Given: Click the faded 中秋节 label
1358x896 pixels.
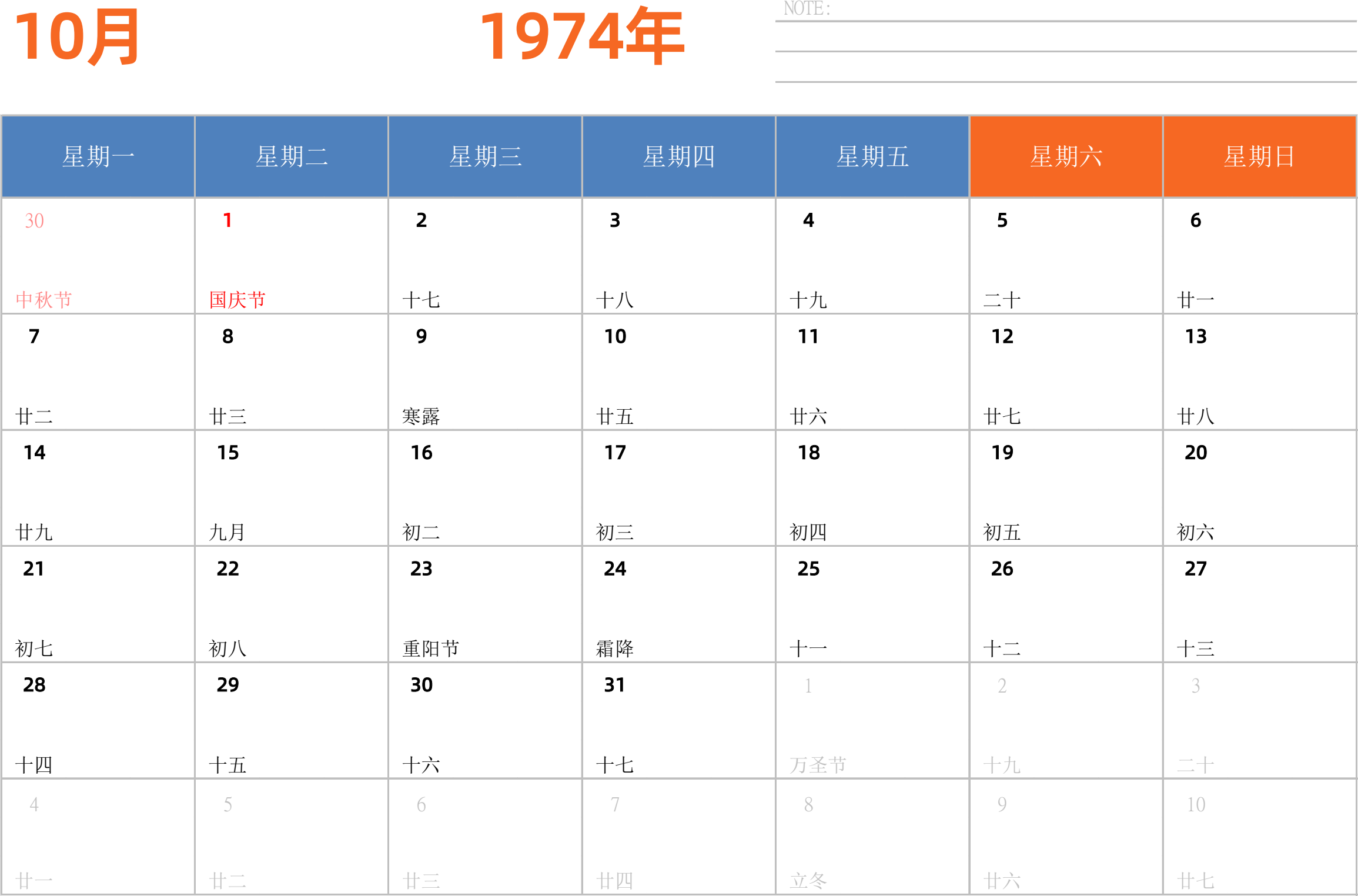Looking at the screenshot, I should click(x=44, y=300).
